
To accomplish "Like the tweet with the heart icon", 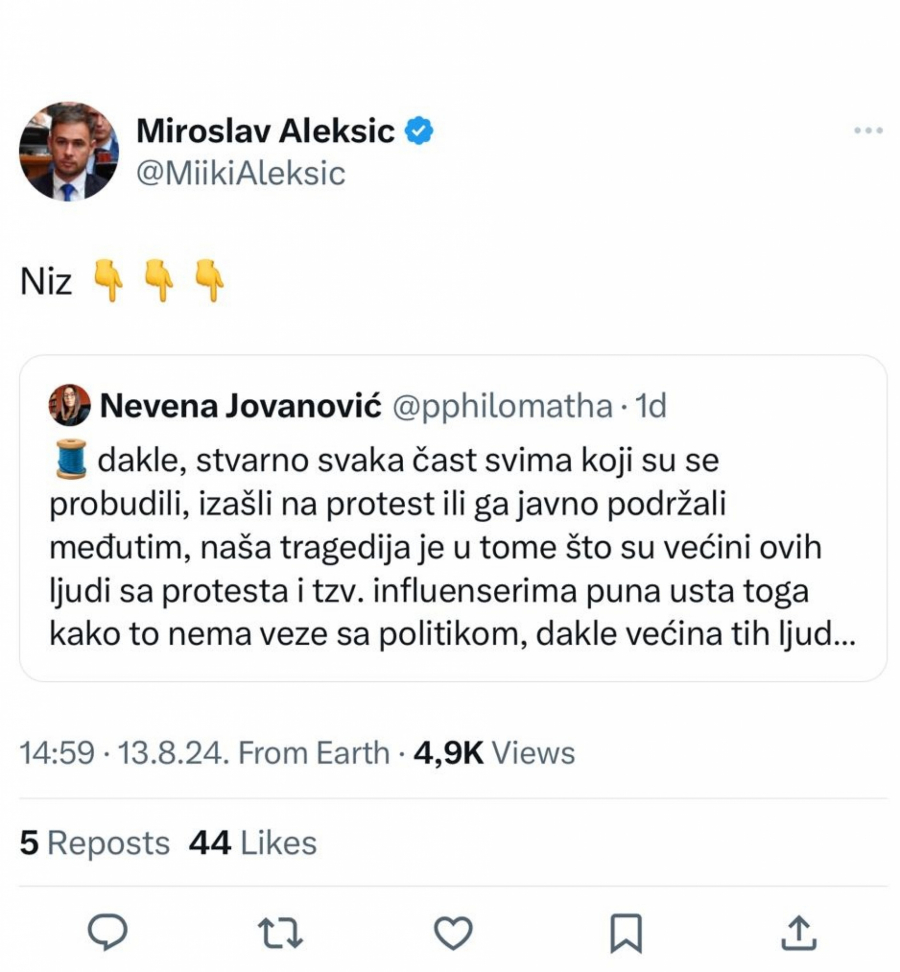I will tap(452, 932).
